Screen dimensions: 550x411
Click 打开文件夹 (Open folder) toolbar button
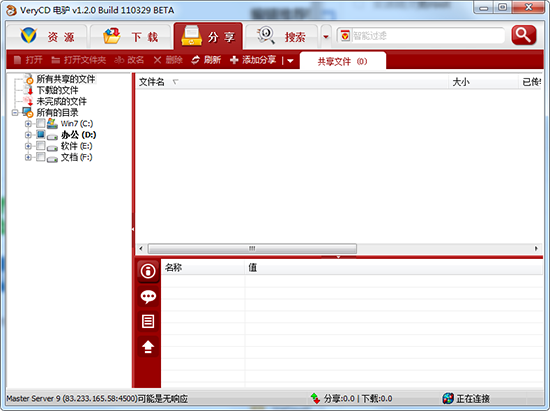78,60
